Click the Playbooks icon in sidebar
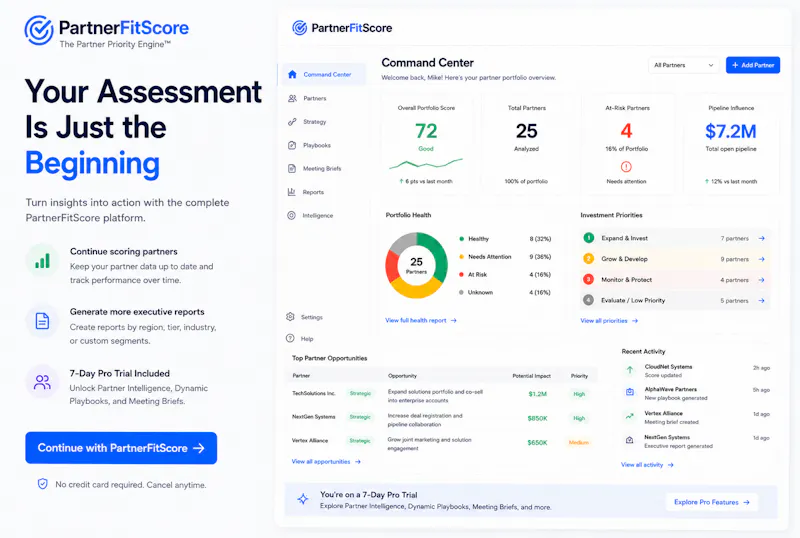The image size is (800, 538). point(292,145)
